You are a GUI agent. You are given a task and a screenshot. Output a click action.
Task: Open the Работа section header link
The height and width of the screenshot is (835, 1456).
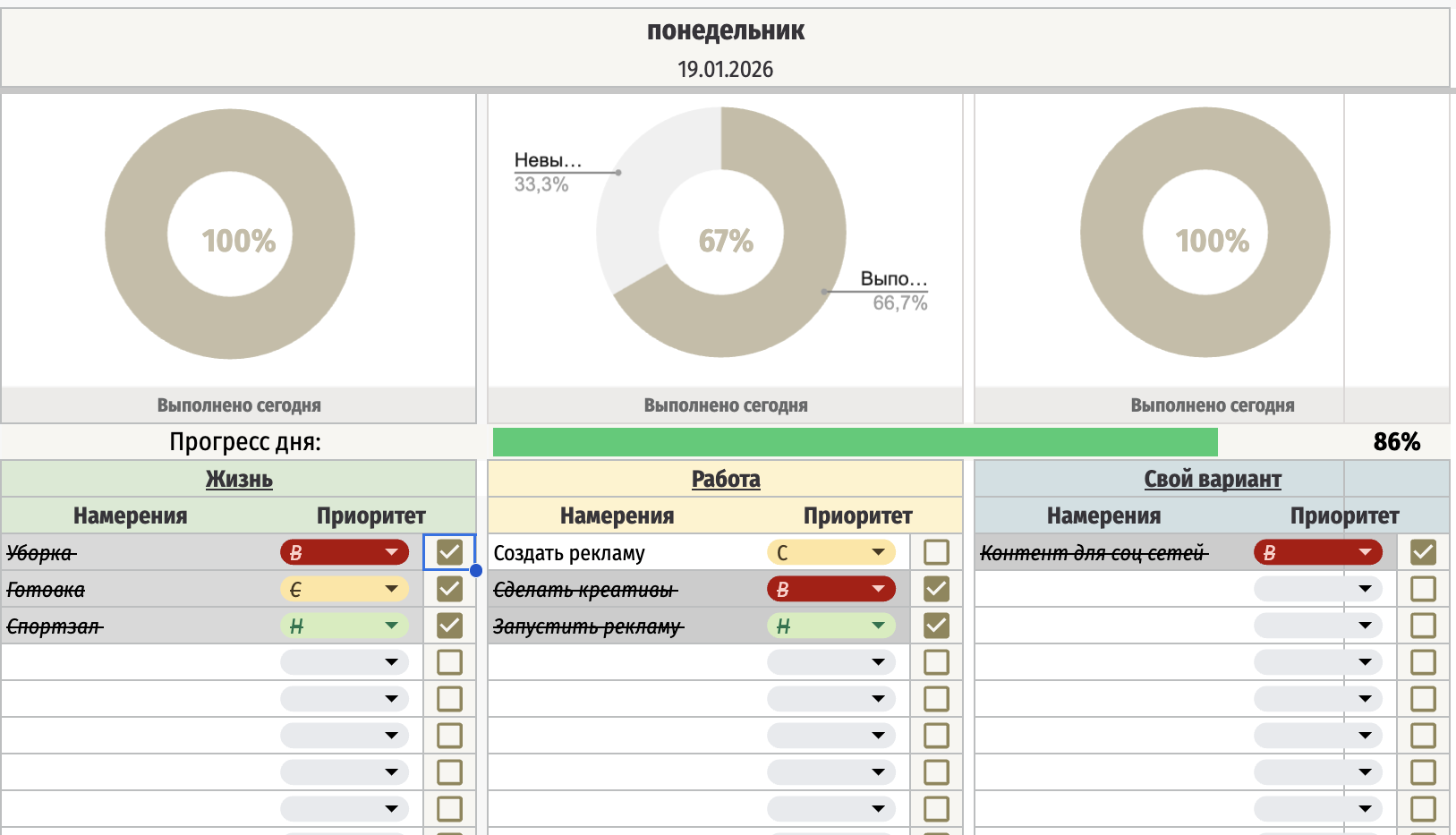(726, 480)
